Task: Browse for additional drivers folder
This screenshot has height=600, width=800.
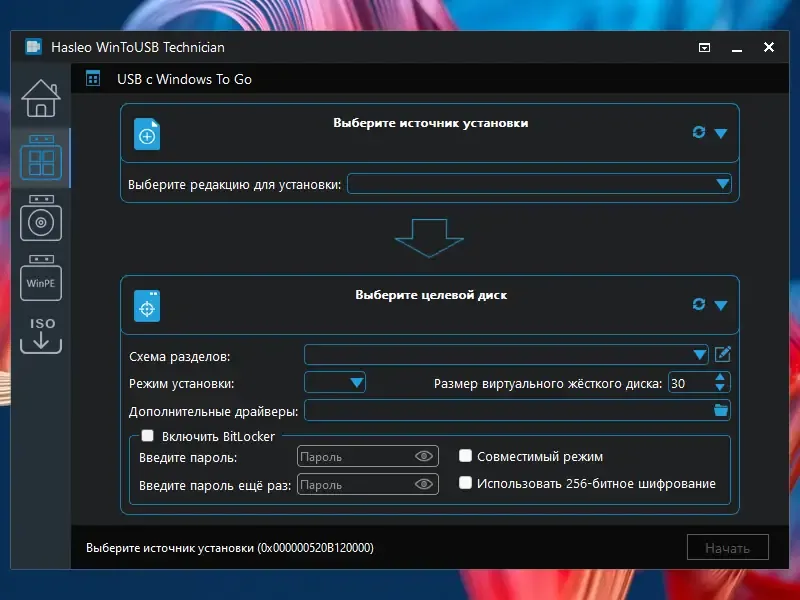Action: (720, 410)
